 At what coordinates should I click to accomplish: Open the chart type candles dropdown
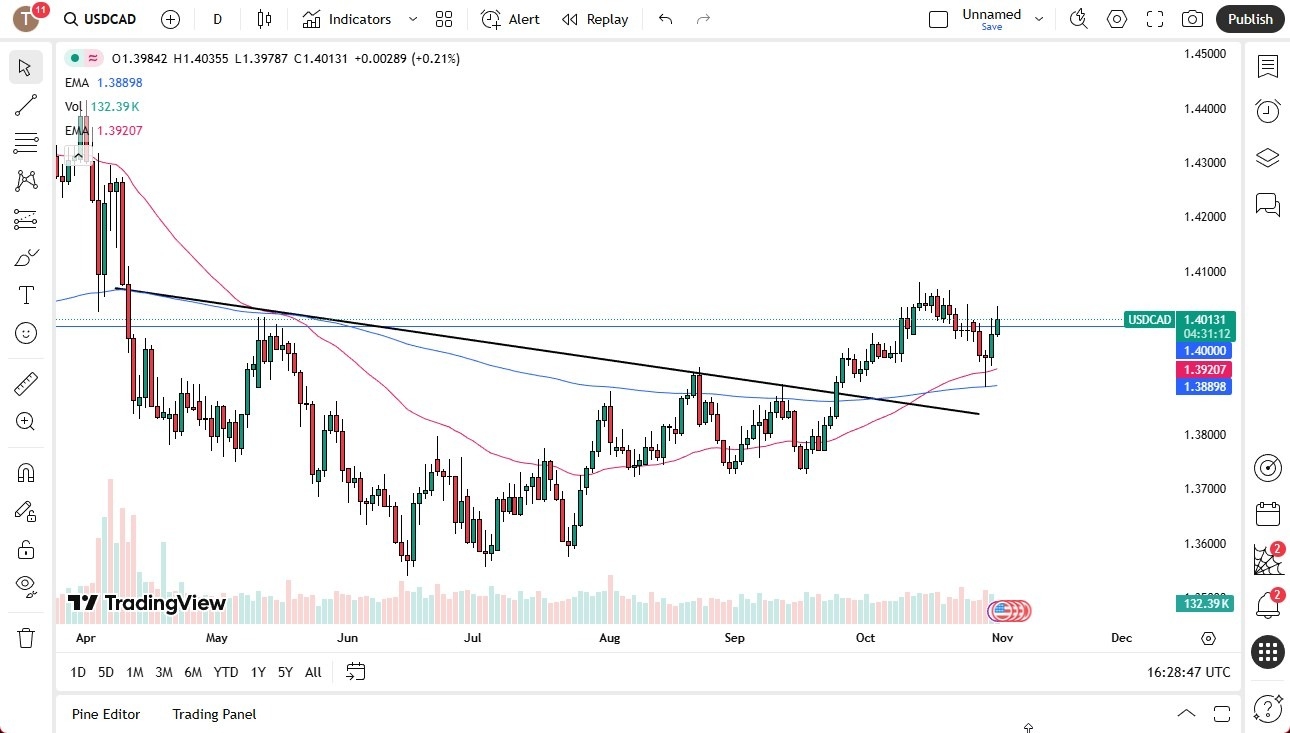[x=263, y=18]
